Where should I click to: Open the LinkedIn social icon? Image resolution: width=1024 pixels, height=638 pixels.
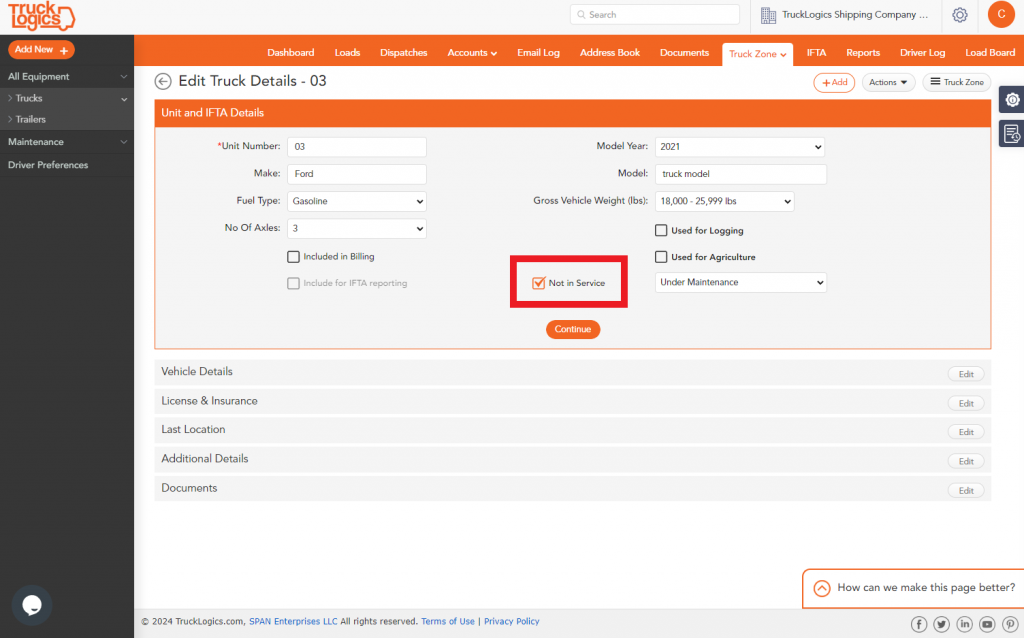pyautogui.click(x=964, y=624)
